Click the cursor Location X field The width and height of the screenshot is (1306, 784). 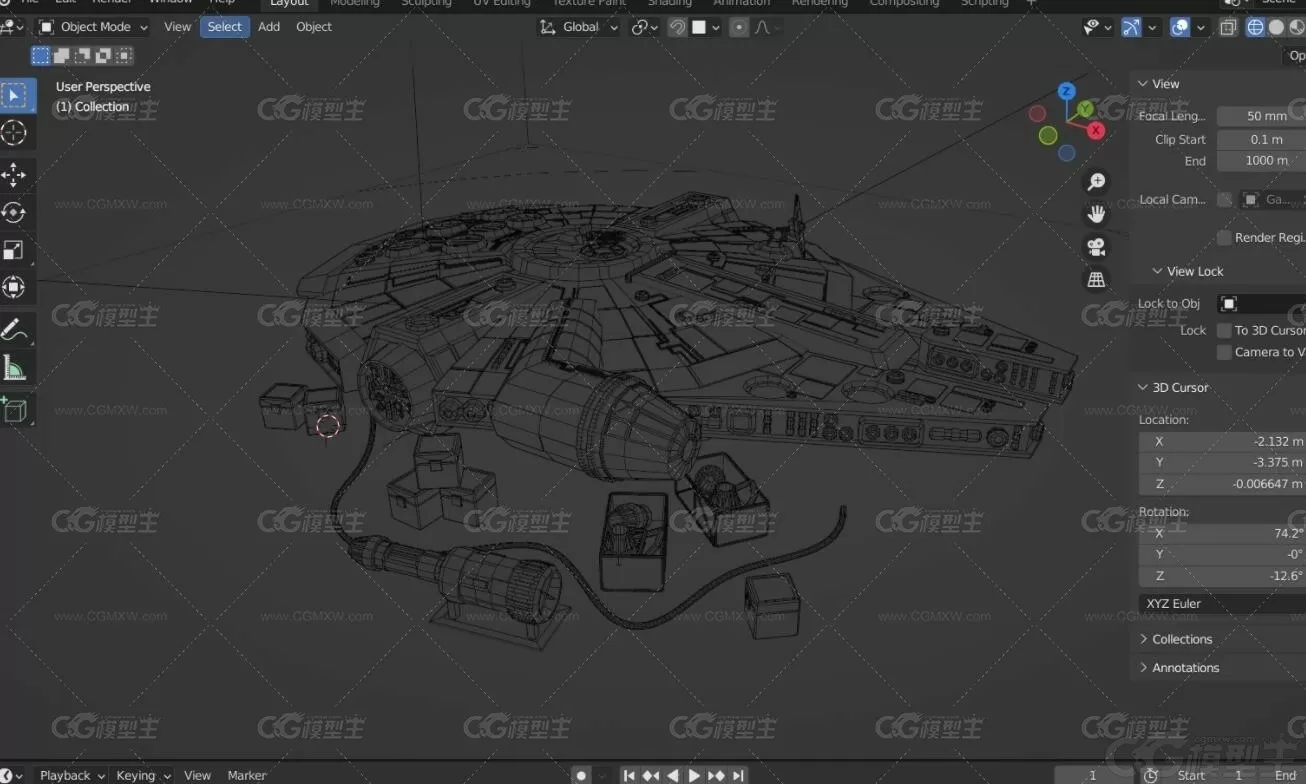coord(1222,441)
